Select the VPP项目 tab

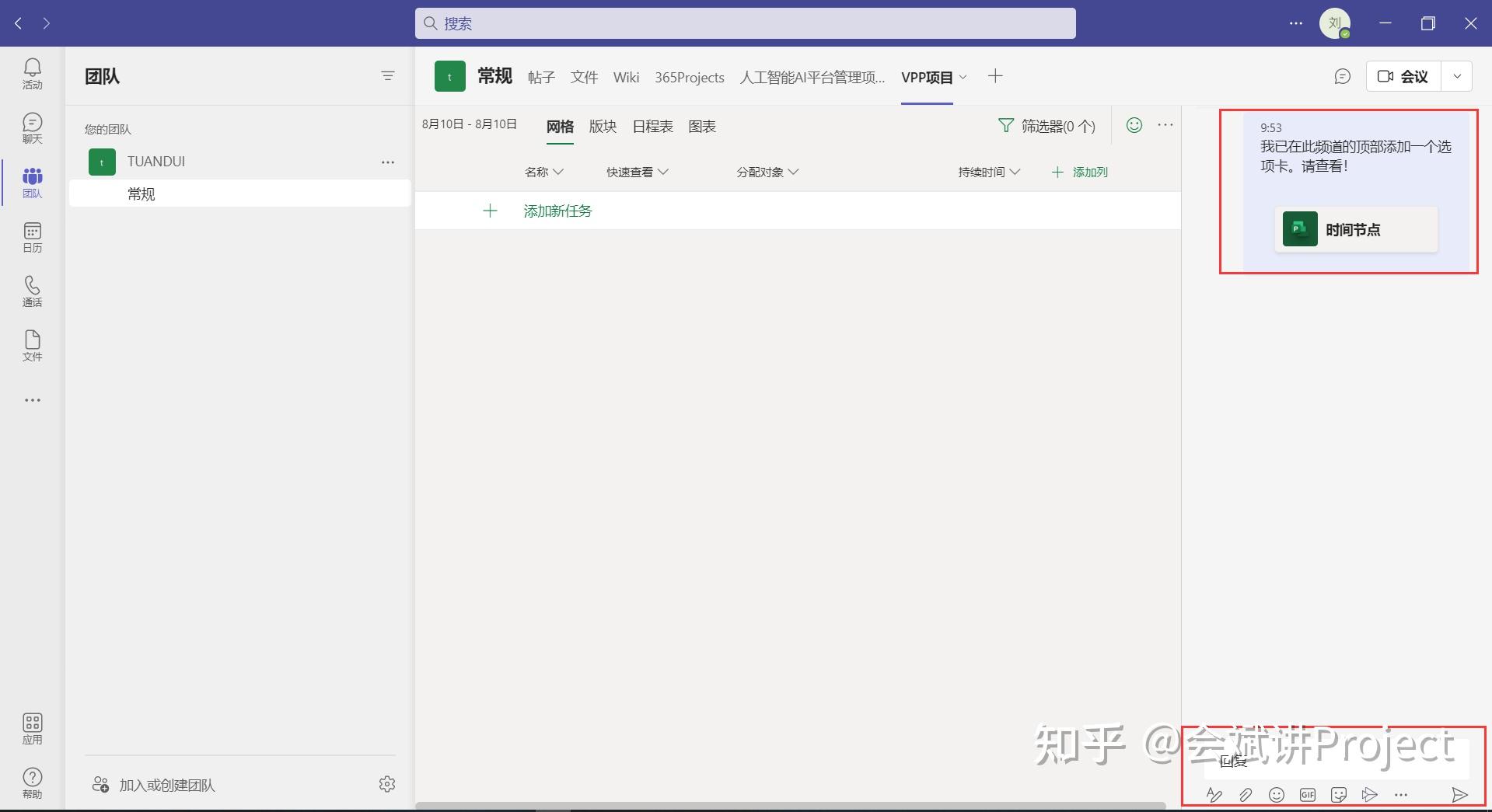pos(927,77)
